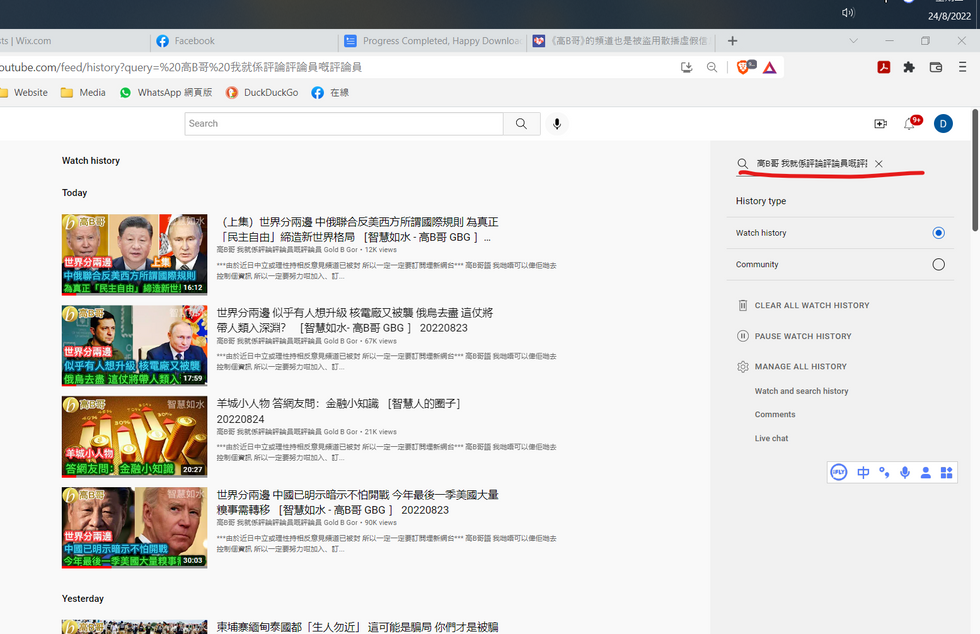Open the grid tools icon in IME toolbar
Image resolution: width=980 pixels, height=634 pixels.
(x=946, y=473)
